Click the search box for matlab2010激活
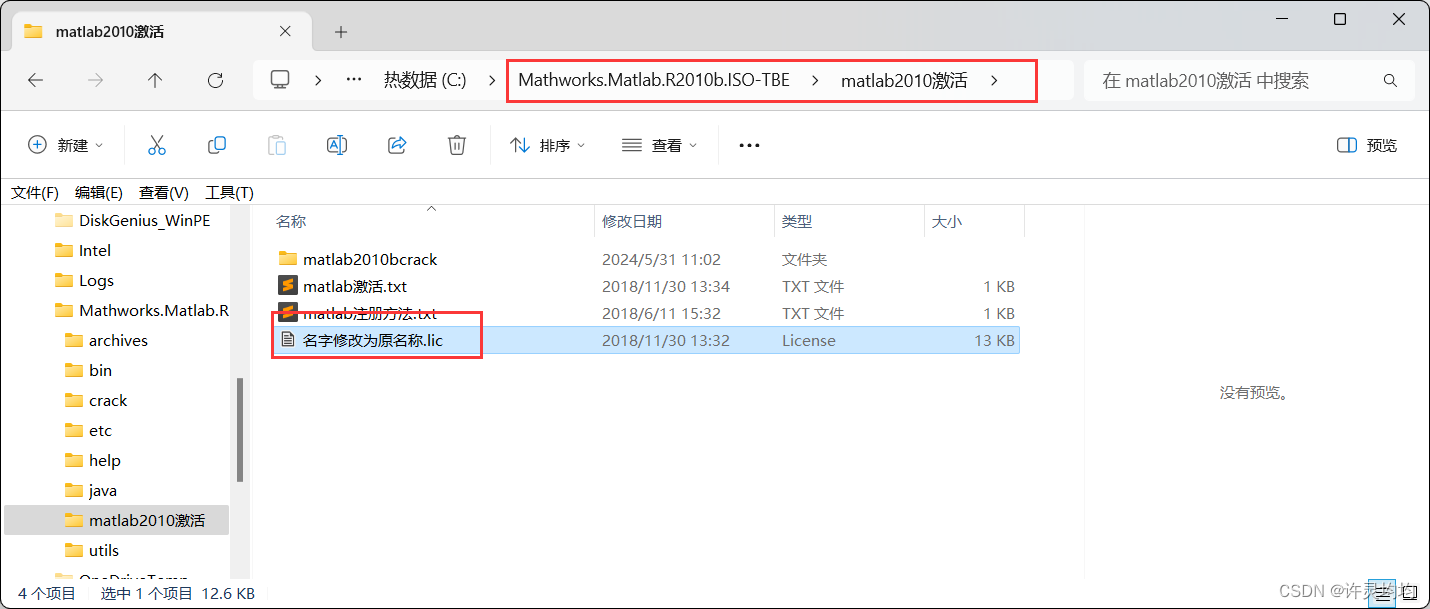The image size is (1430, 609). point(1249,81)
